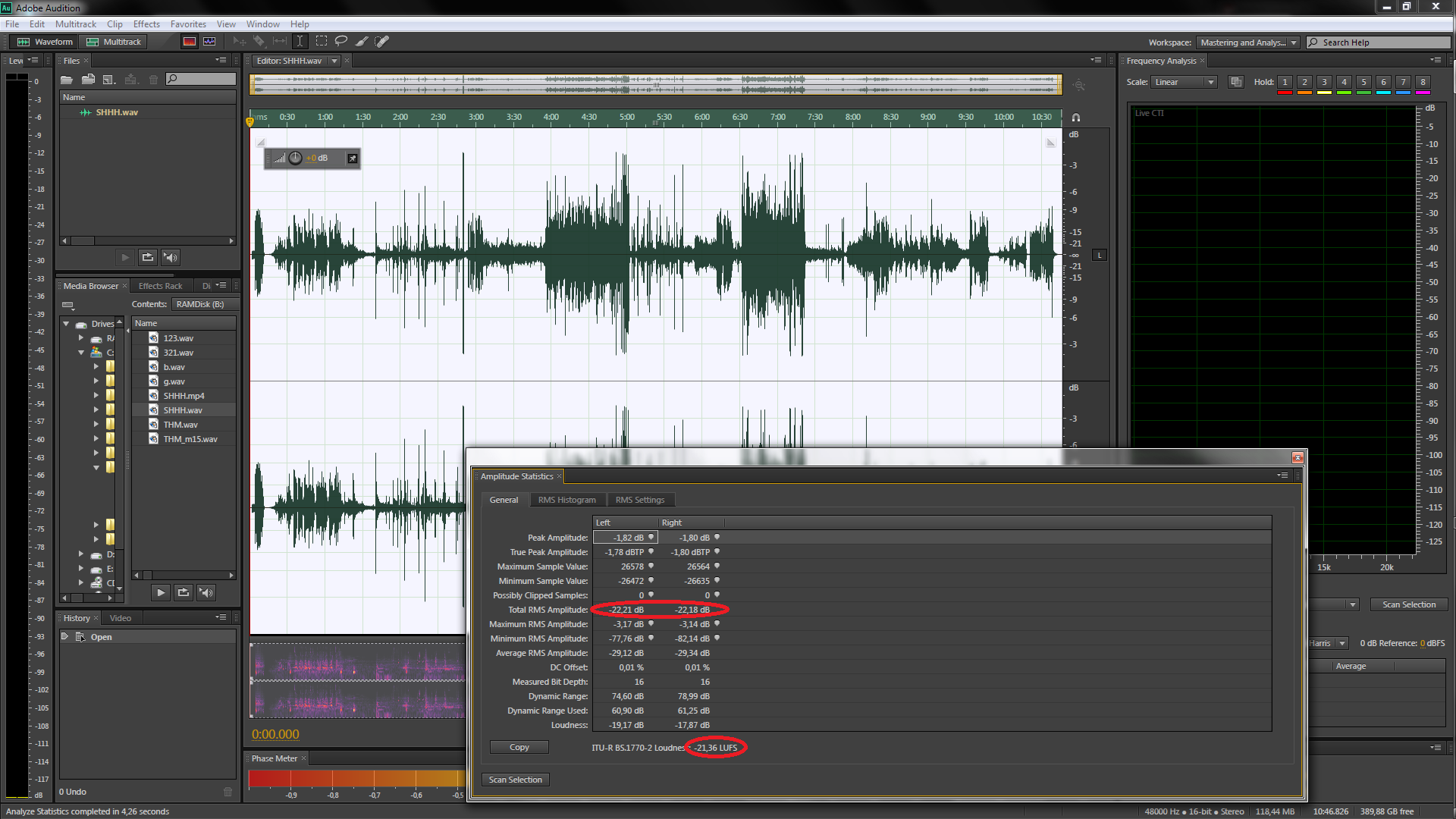Open the Workspace dropdown
Image resolution: width=1456 pixels, height=819 pixels.
coord(1247,42)
